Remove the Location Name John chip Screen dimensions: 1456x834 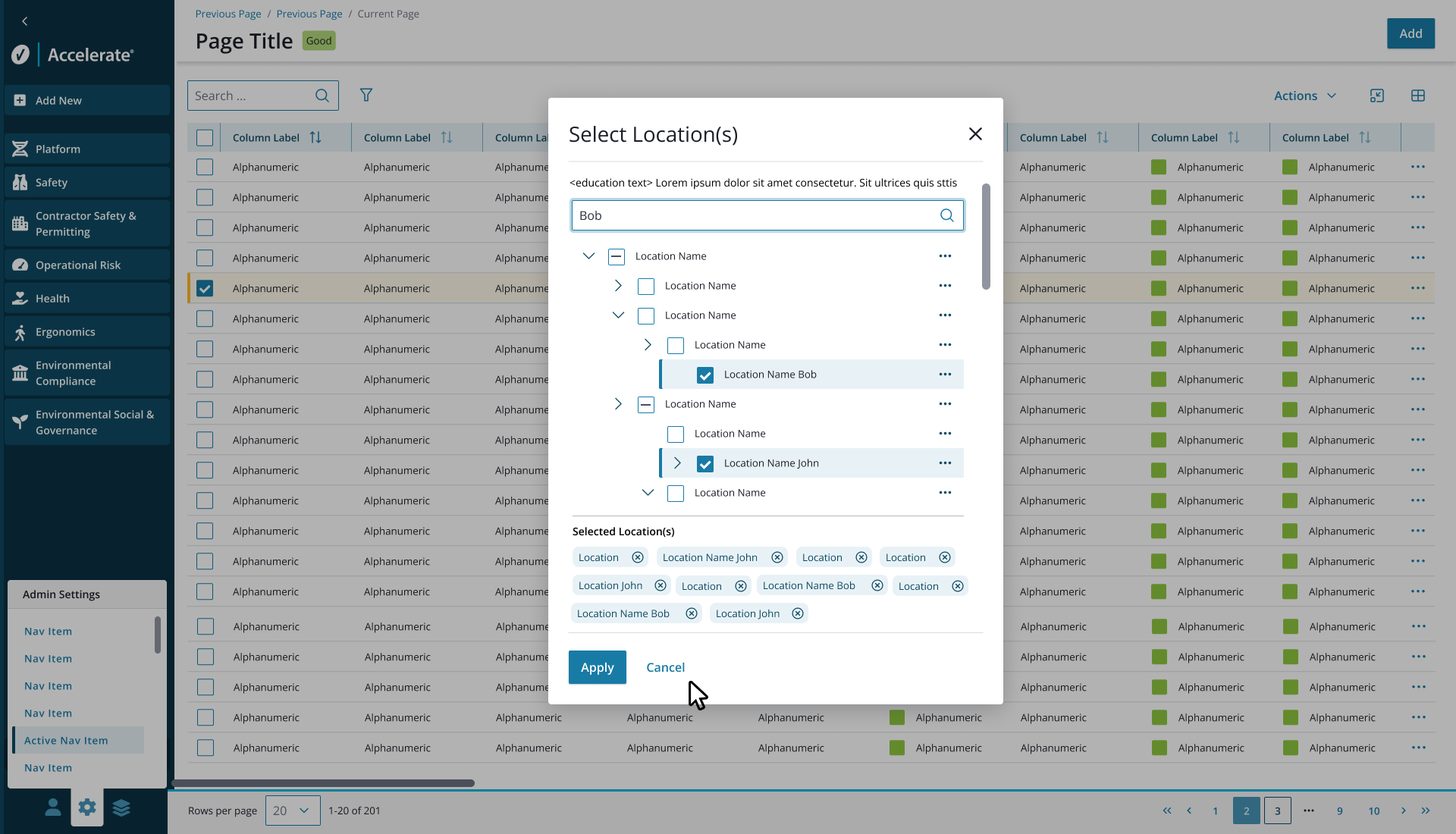(x=777, y=557)
